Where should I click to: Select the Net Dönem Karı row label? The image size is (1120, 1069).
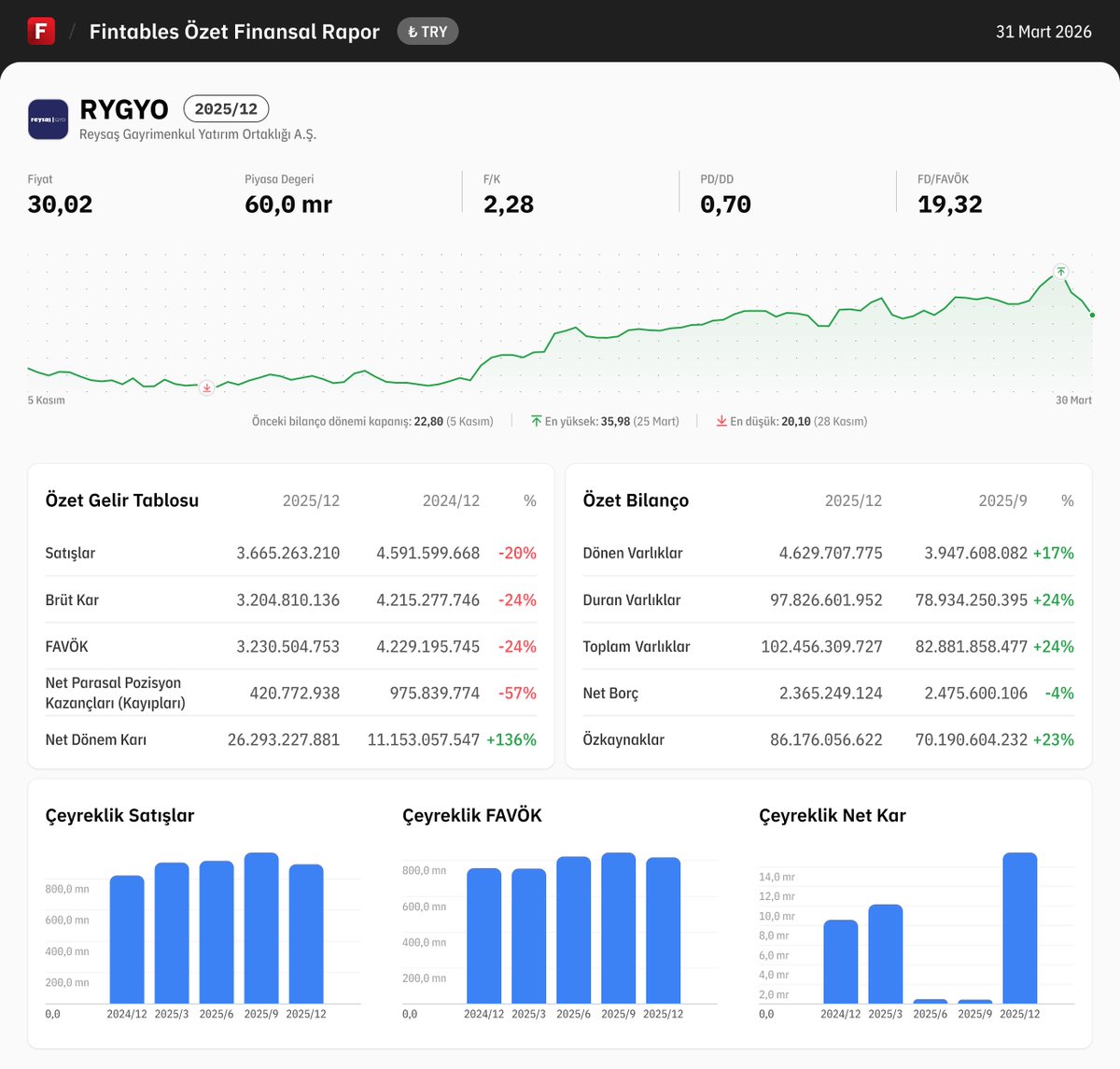point(96,739)
